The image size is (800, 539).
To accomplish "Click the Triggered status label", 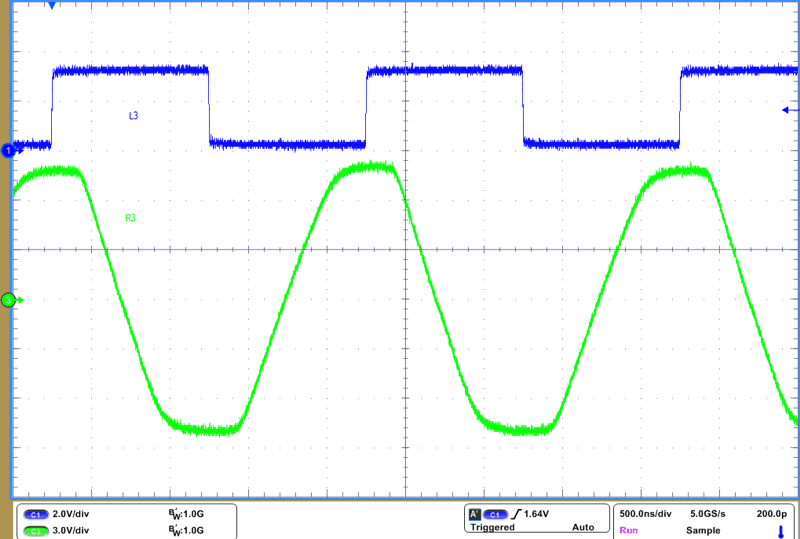I will coord(491,528).
